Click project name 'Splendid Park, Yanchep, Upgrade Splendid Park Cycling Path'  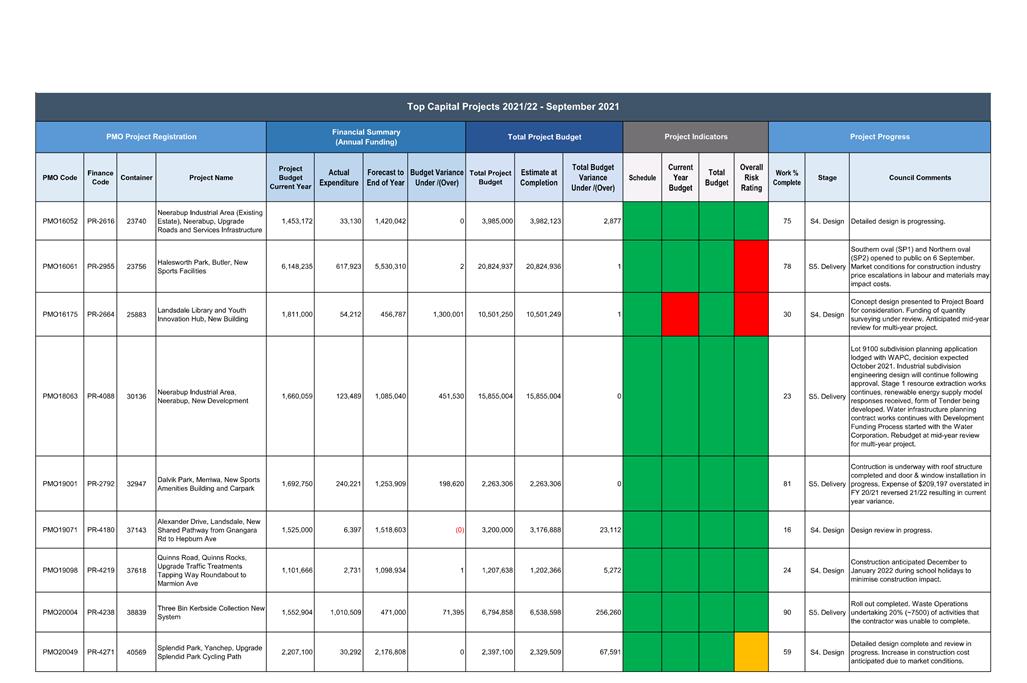210,652
